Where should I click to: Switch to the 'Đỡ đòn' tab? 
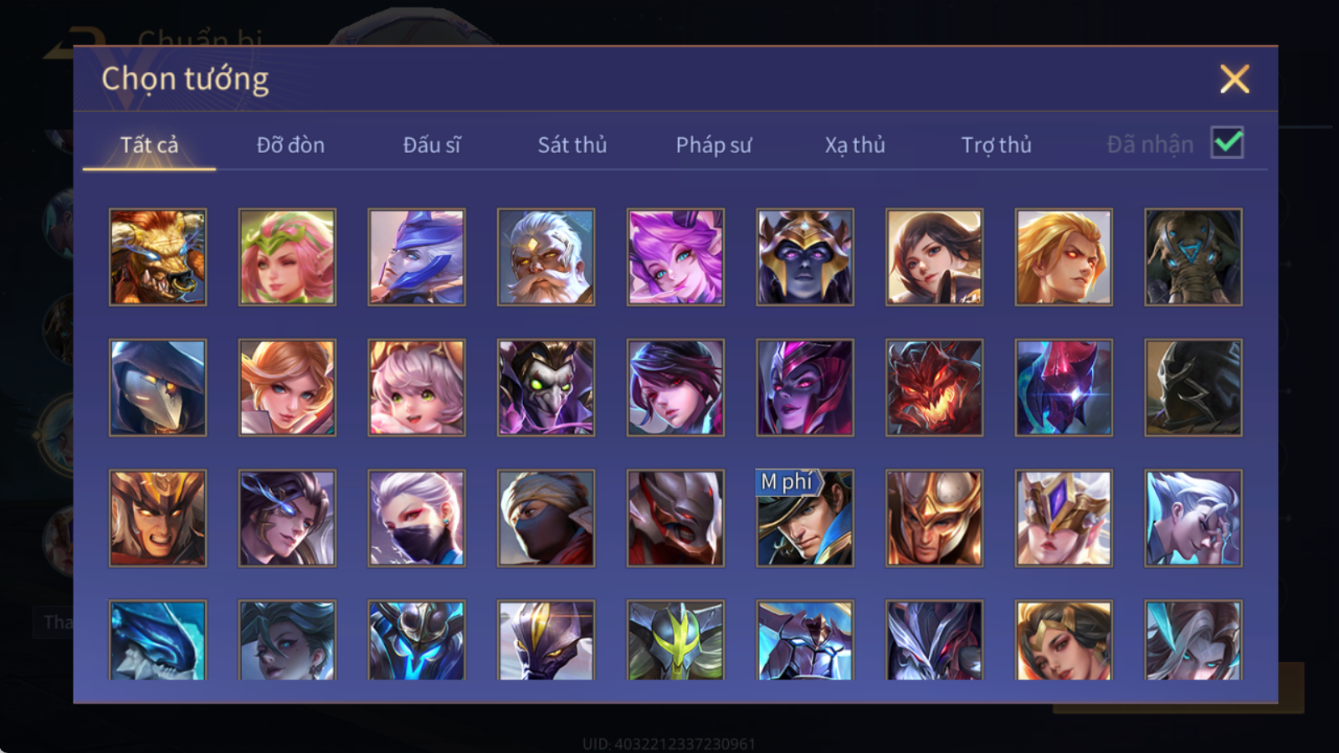click(x=291, y=145)
